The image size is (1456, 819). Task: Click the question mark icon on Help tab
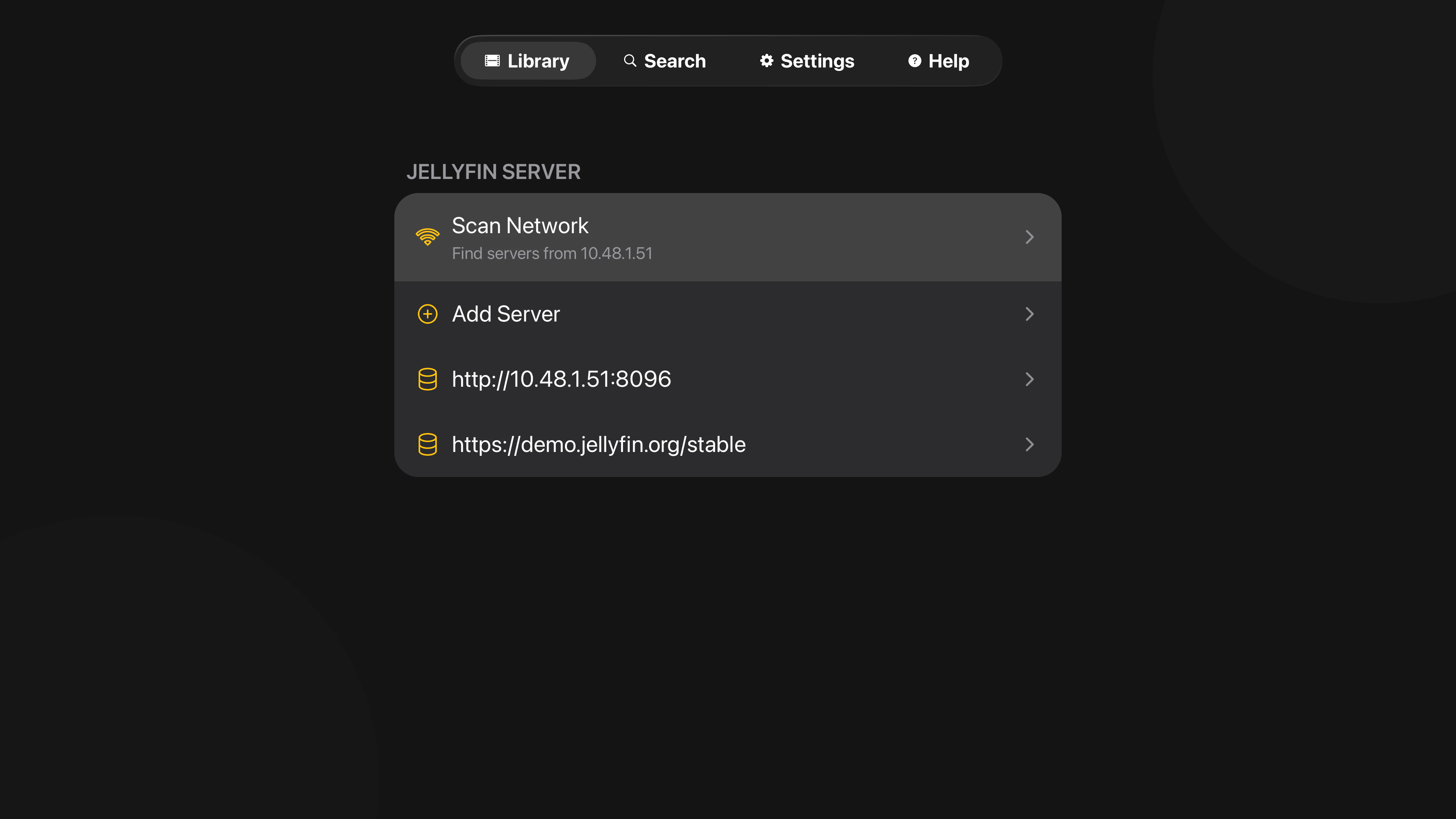tap(915, 61)
